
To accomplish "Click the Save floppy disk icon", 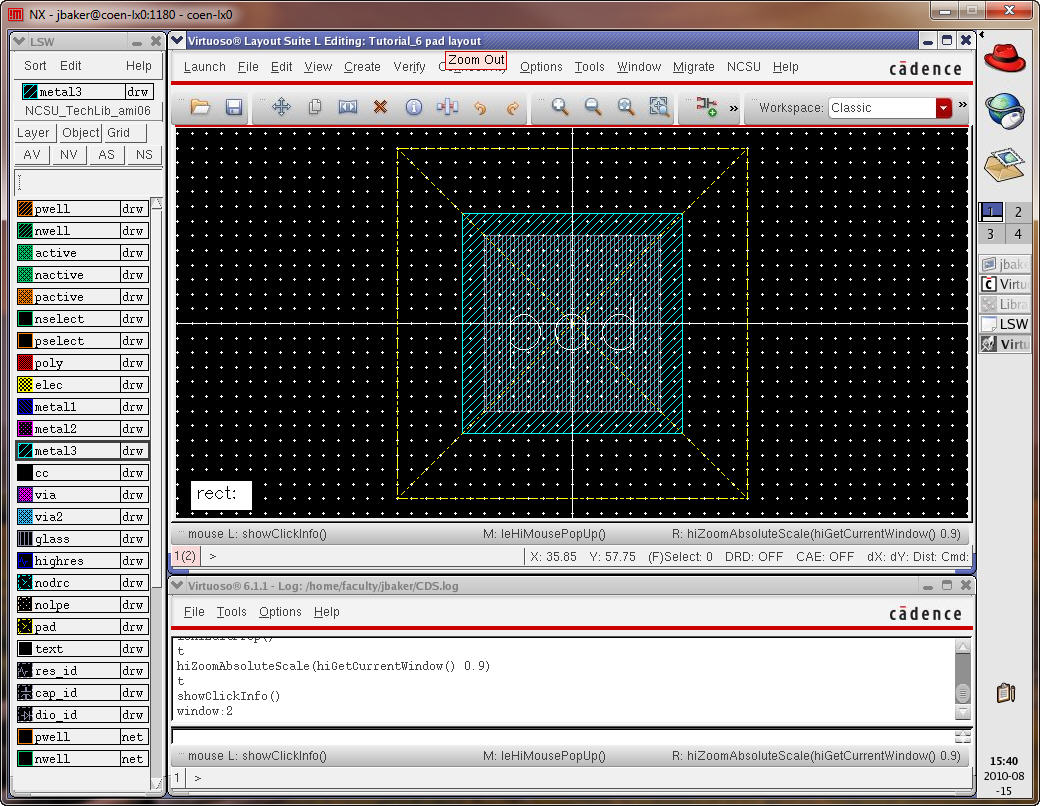I will (x=234, y=107).
